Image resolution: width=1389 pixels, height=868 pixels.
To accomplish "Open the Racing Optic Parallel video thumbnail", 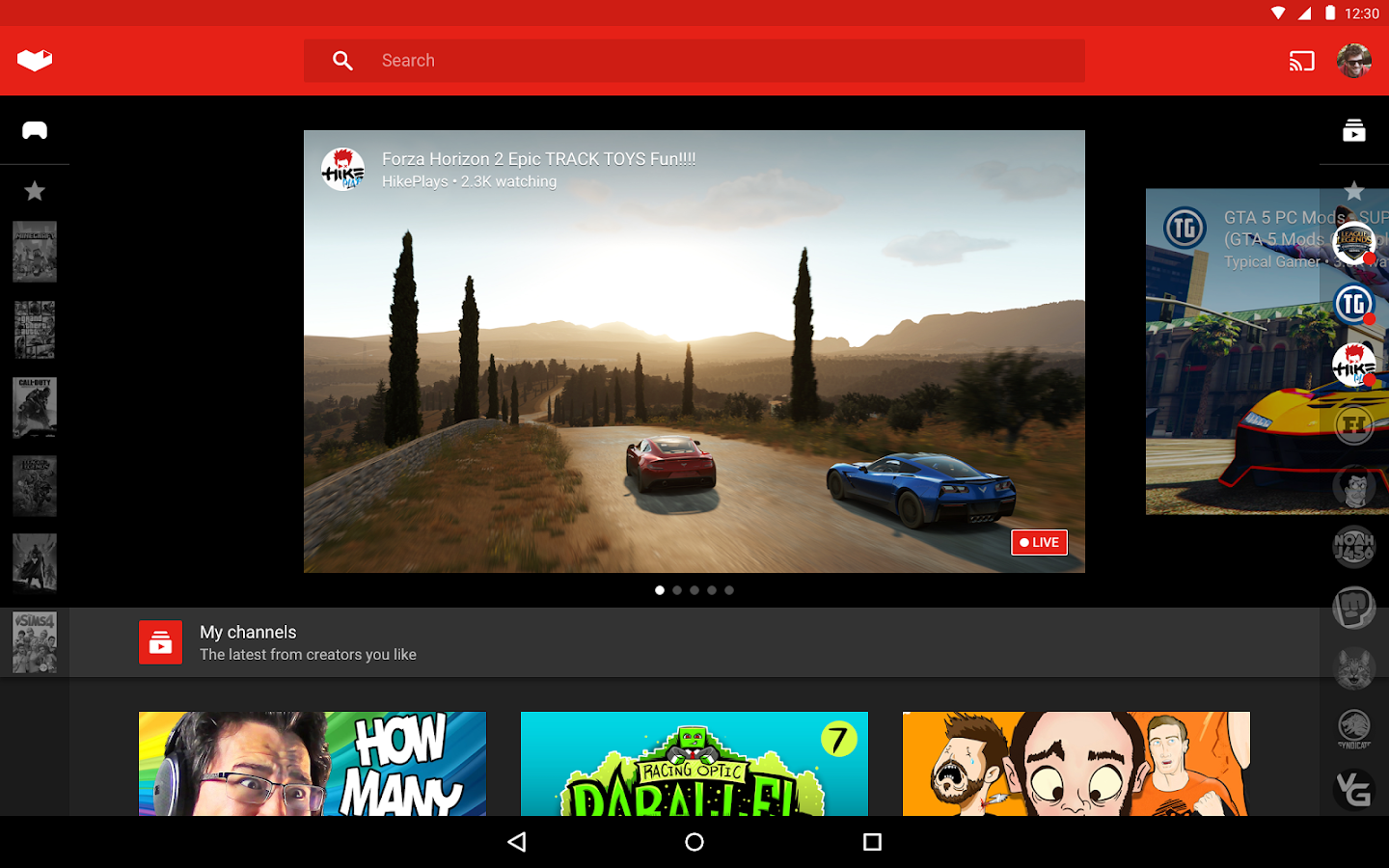I will (x=694, y=764).
